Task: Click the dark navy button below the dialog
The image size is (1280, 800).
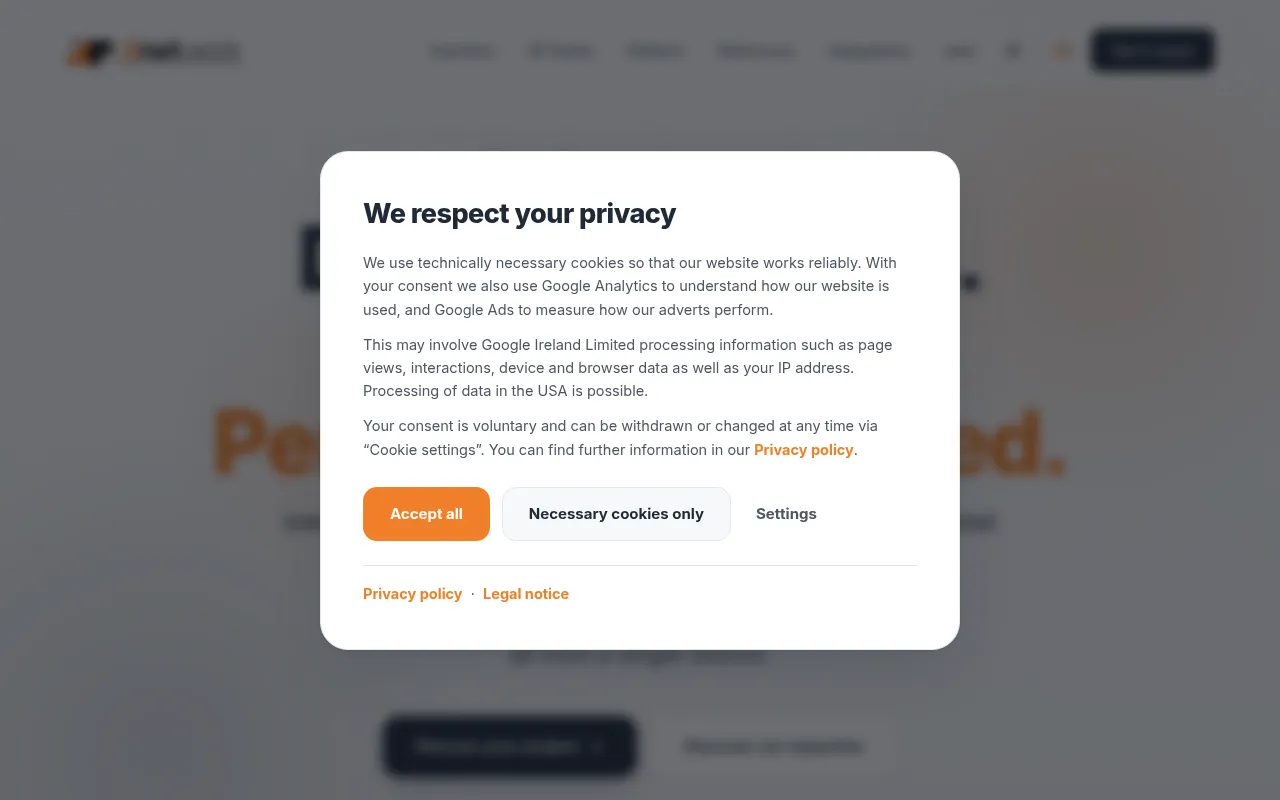Action: coord(509,746)
